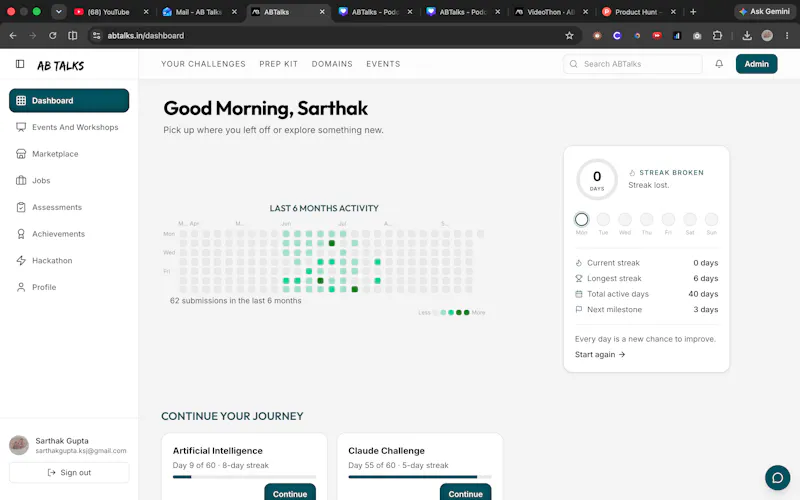This screenshot has height=500, width=800.
Task: Click the AB TALKS logo
Action: click(60, 65)
